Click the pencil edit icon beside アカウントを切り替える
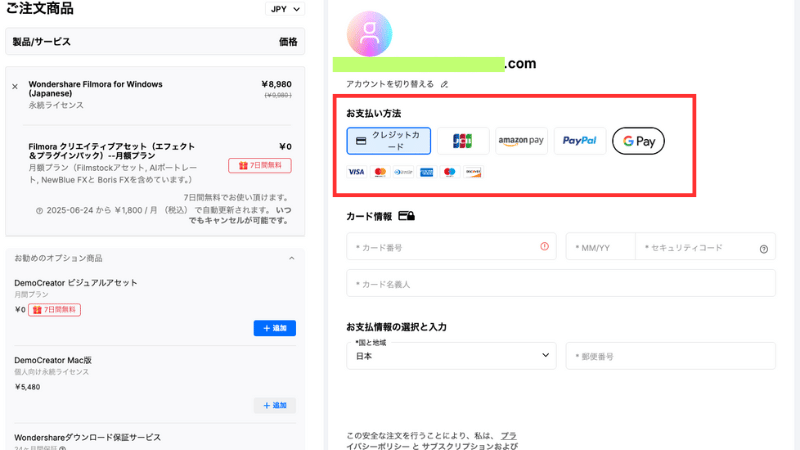Viewport: 800px width, 450px height. click(444, 84)
